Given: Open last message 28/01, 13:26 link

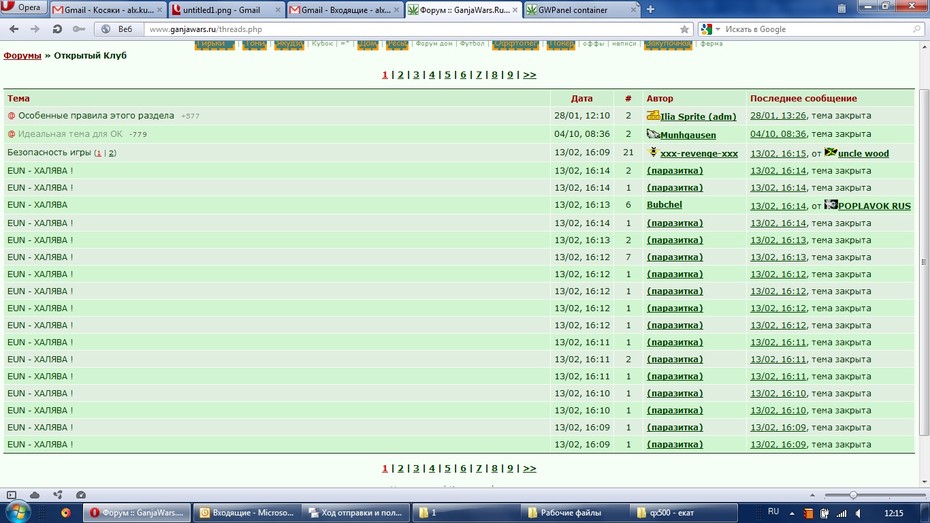Looking at the screenshot, I should 778,116.
